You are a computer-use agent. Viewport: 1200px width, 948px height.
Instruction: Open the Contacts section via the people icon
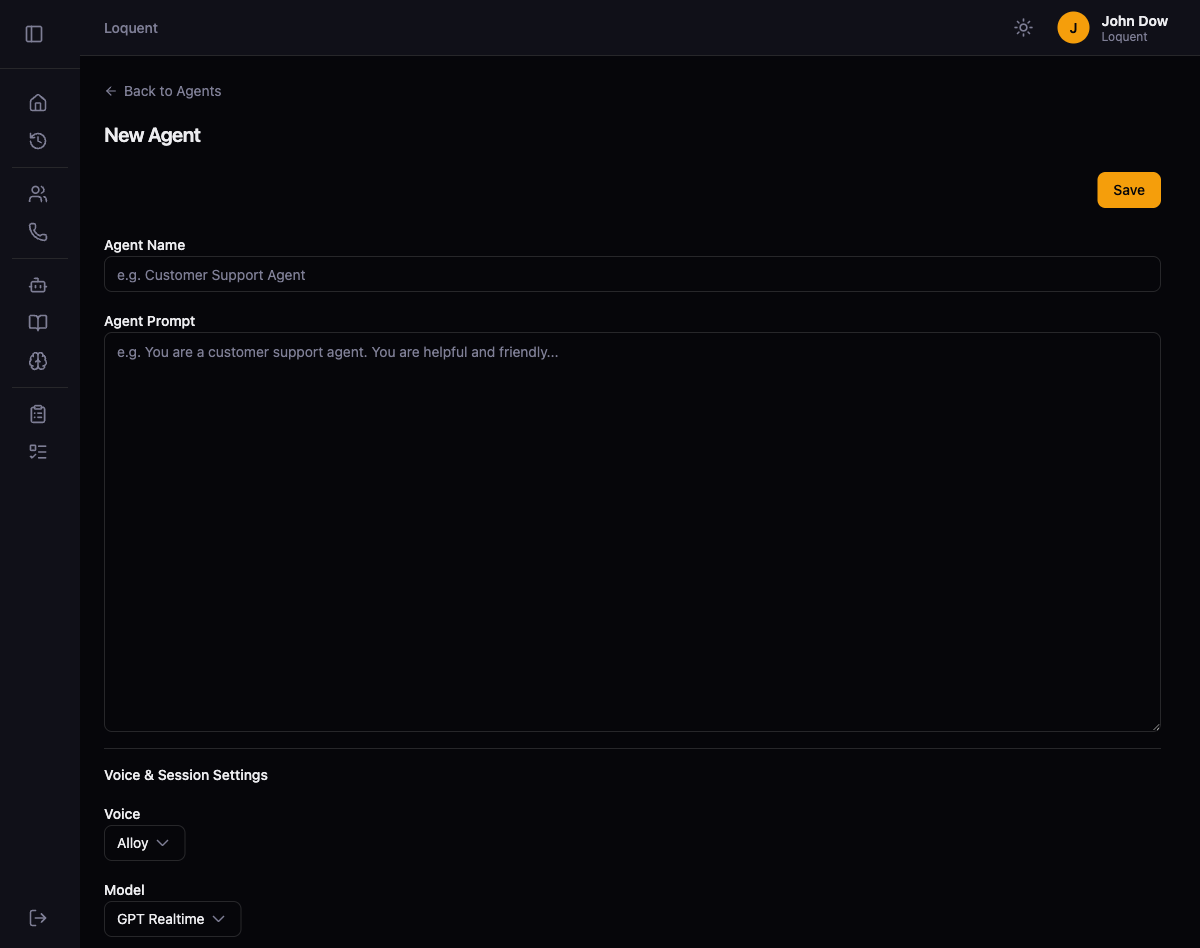click(x=38, y=193)
